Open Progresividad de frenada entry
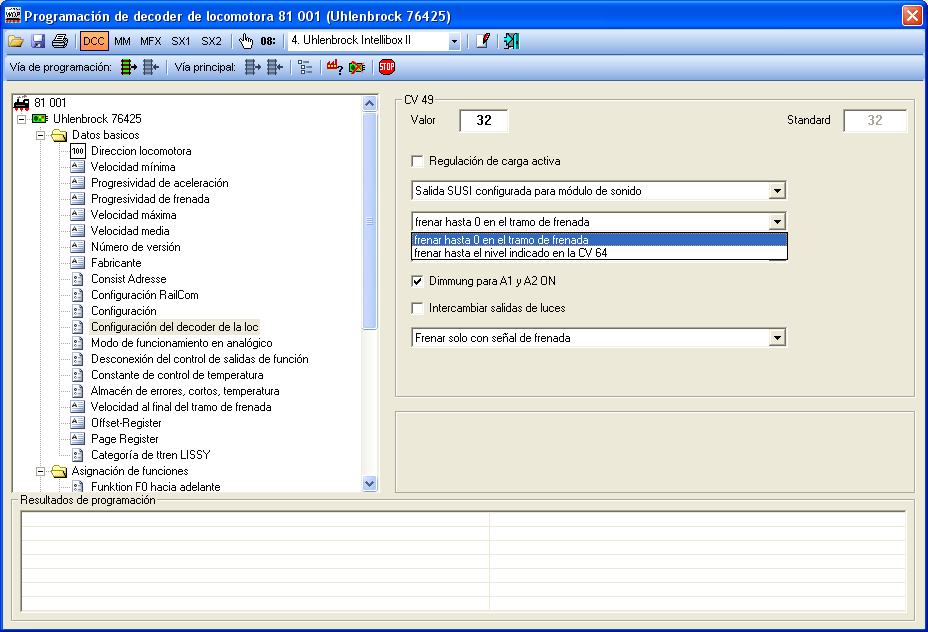Screen dimensions: 928x632 click(150, 199)
